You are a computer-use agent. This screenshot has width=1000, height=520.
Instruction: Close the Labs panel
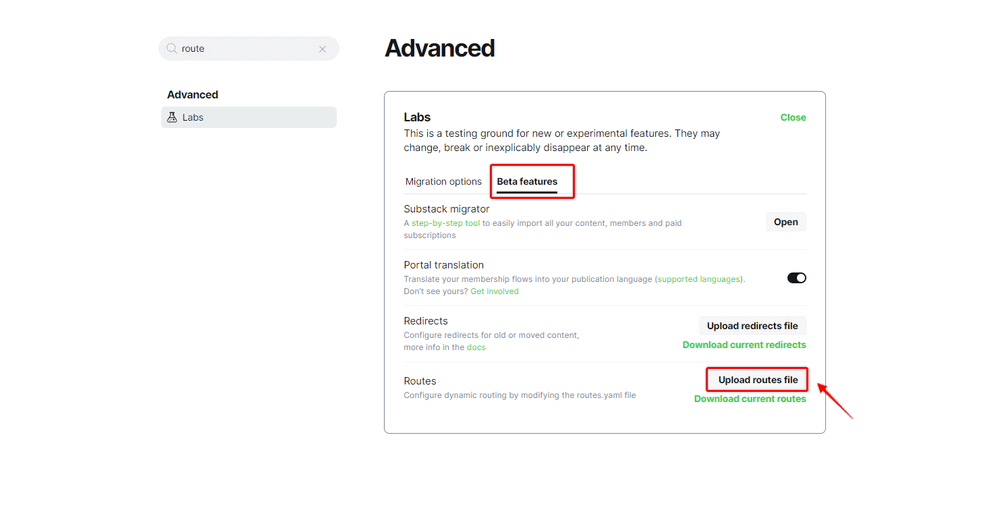pyautogui.click(x=793, y=117)
